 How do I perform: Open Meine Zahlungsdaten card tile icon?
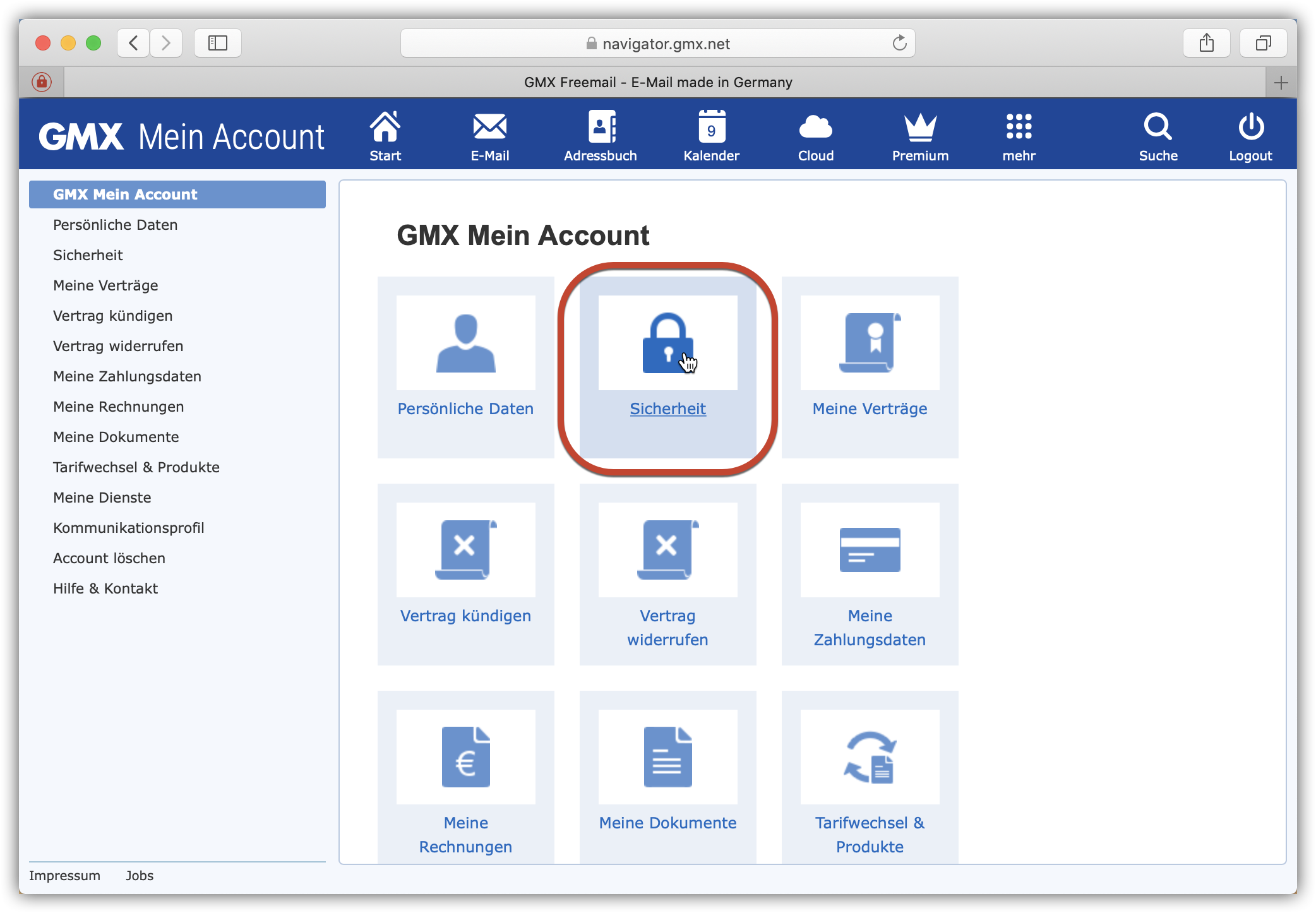870,550
